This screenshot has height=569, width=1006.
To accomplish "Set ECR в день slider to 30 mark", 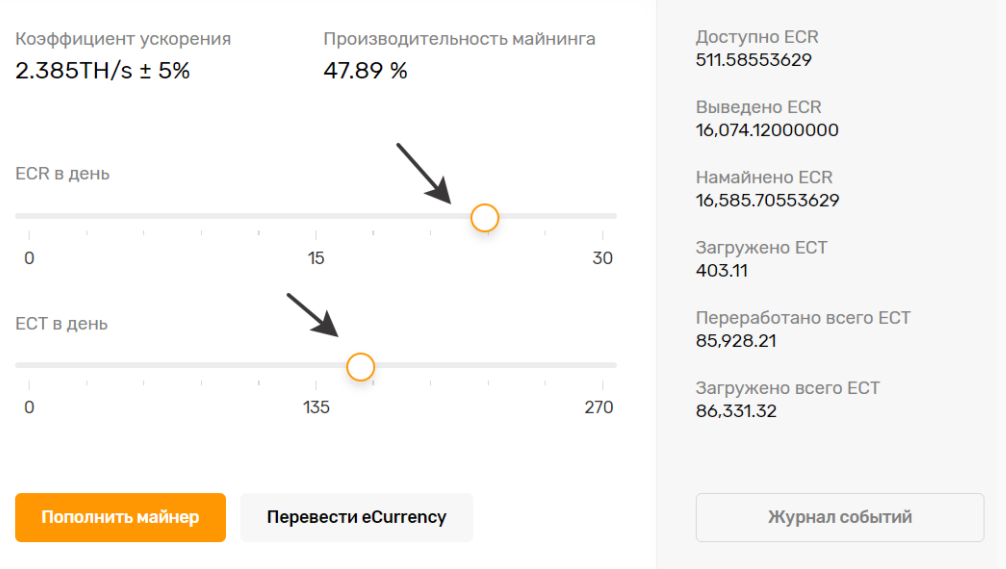I will coord(602,216).
